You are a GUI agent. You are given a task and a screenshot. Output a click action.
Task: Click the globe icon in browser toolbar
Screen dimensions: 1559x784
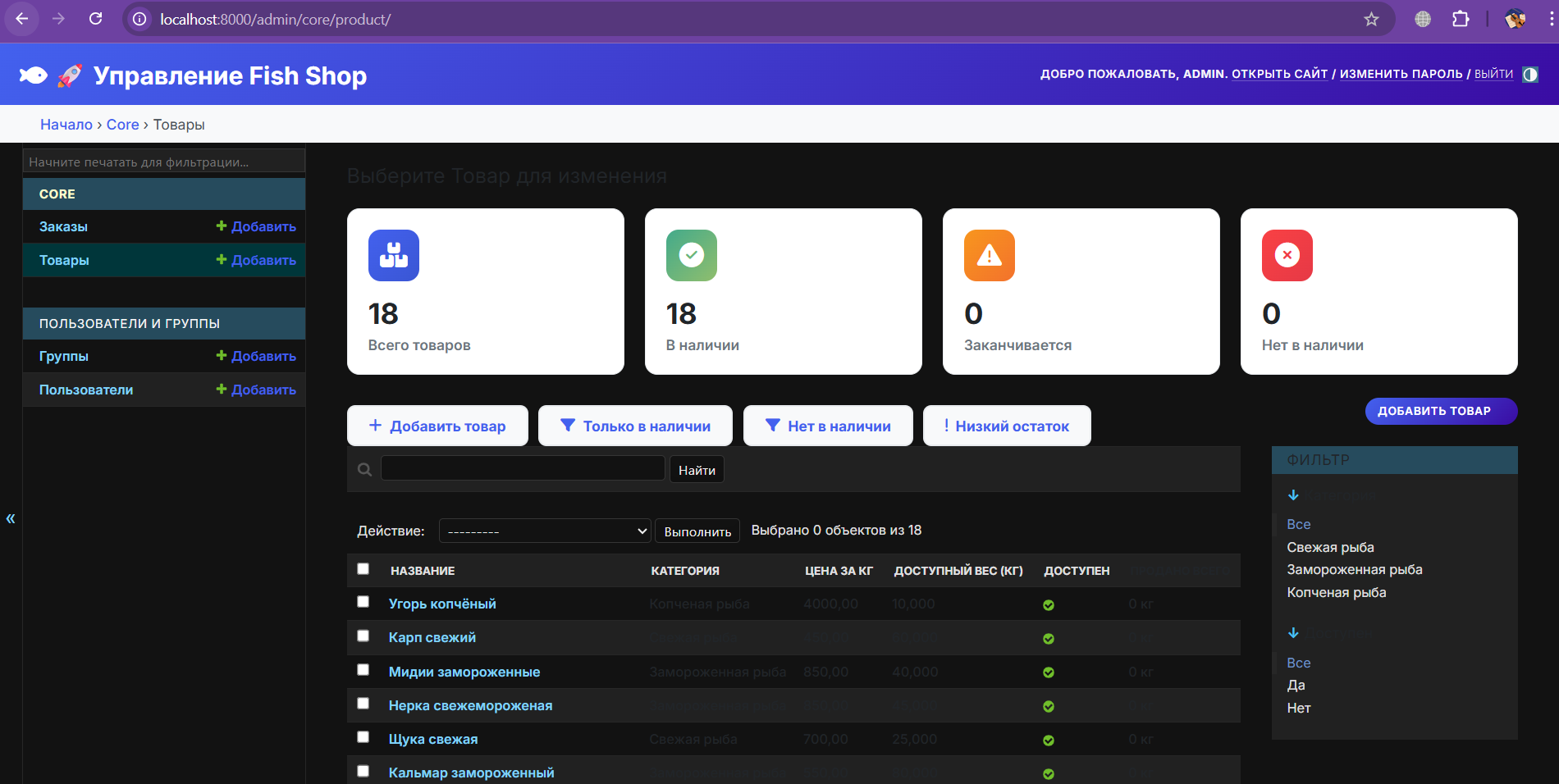coord(1423,19)
